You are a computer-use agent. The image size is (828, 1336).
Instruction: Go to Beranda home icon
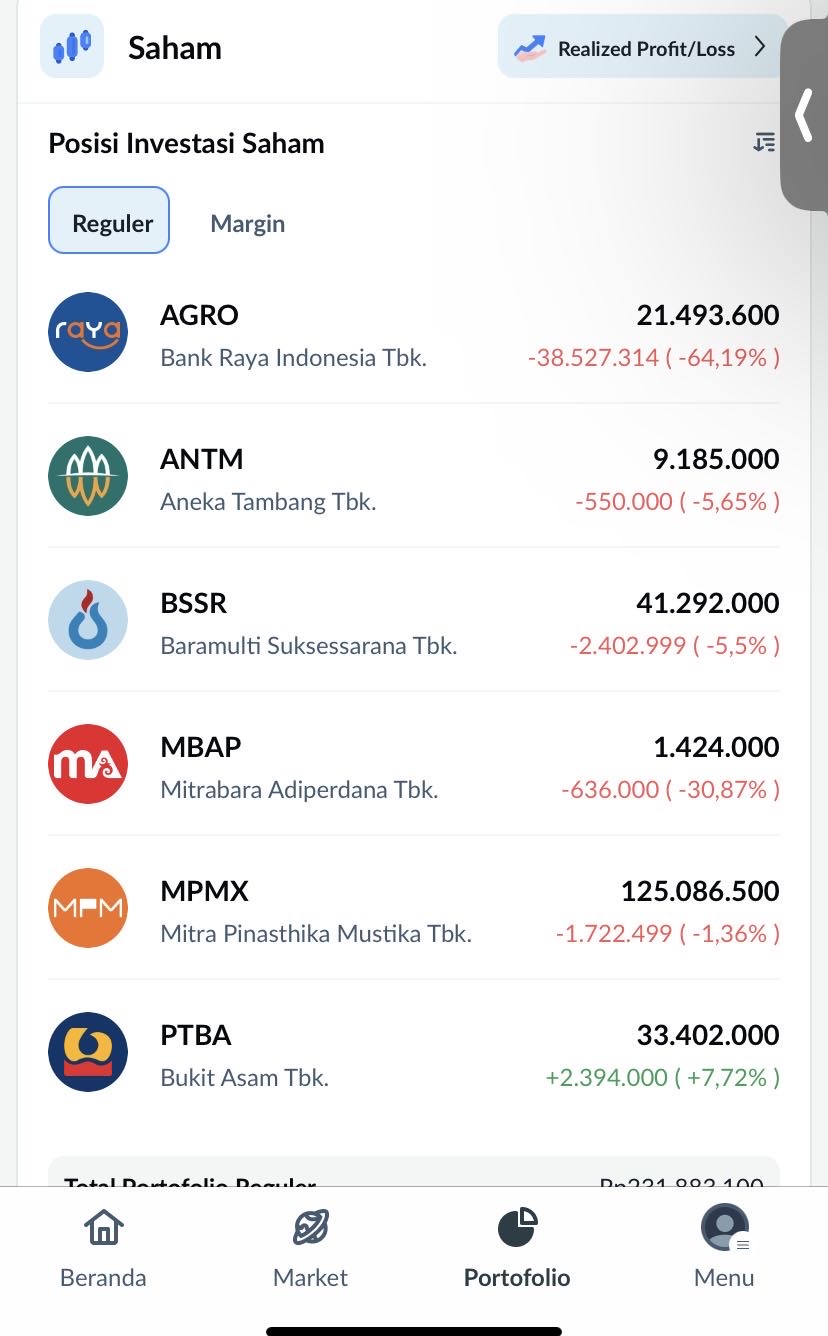point(103,1228)
